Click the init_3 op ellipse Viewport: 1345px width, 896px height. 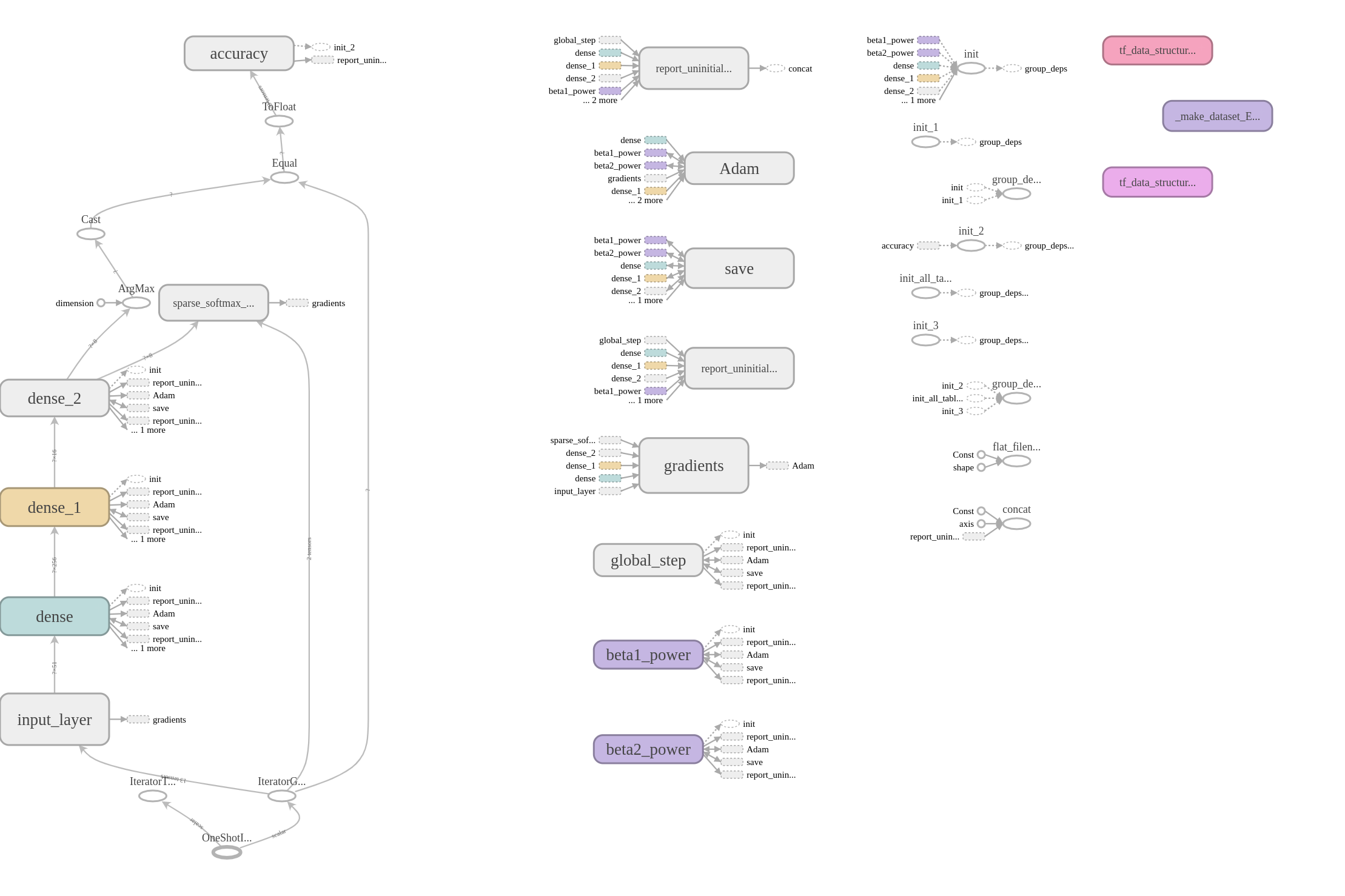pos(925,340)
